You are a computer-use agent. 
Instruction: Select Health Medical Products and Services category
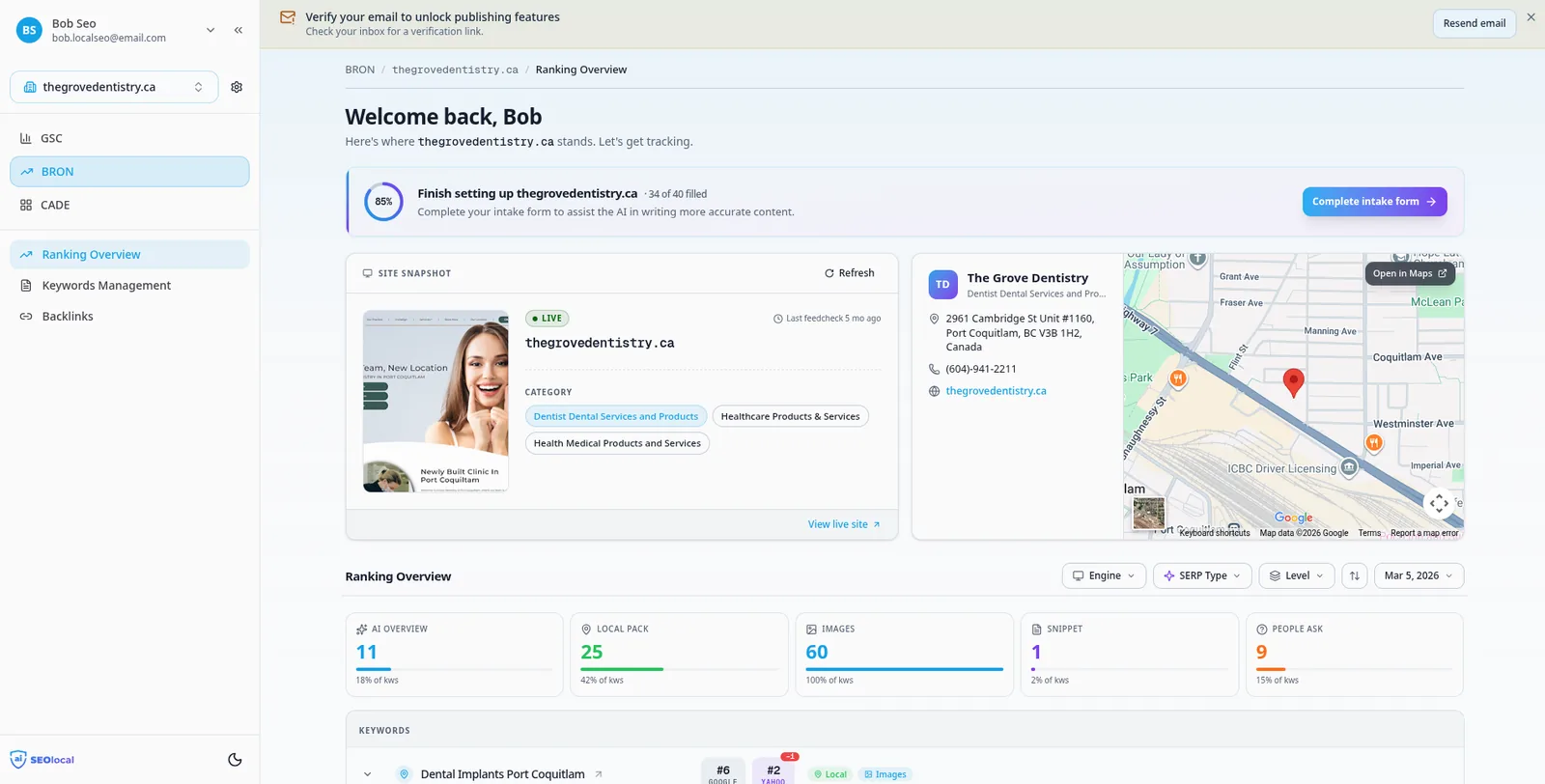pos(617,443)
